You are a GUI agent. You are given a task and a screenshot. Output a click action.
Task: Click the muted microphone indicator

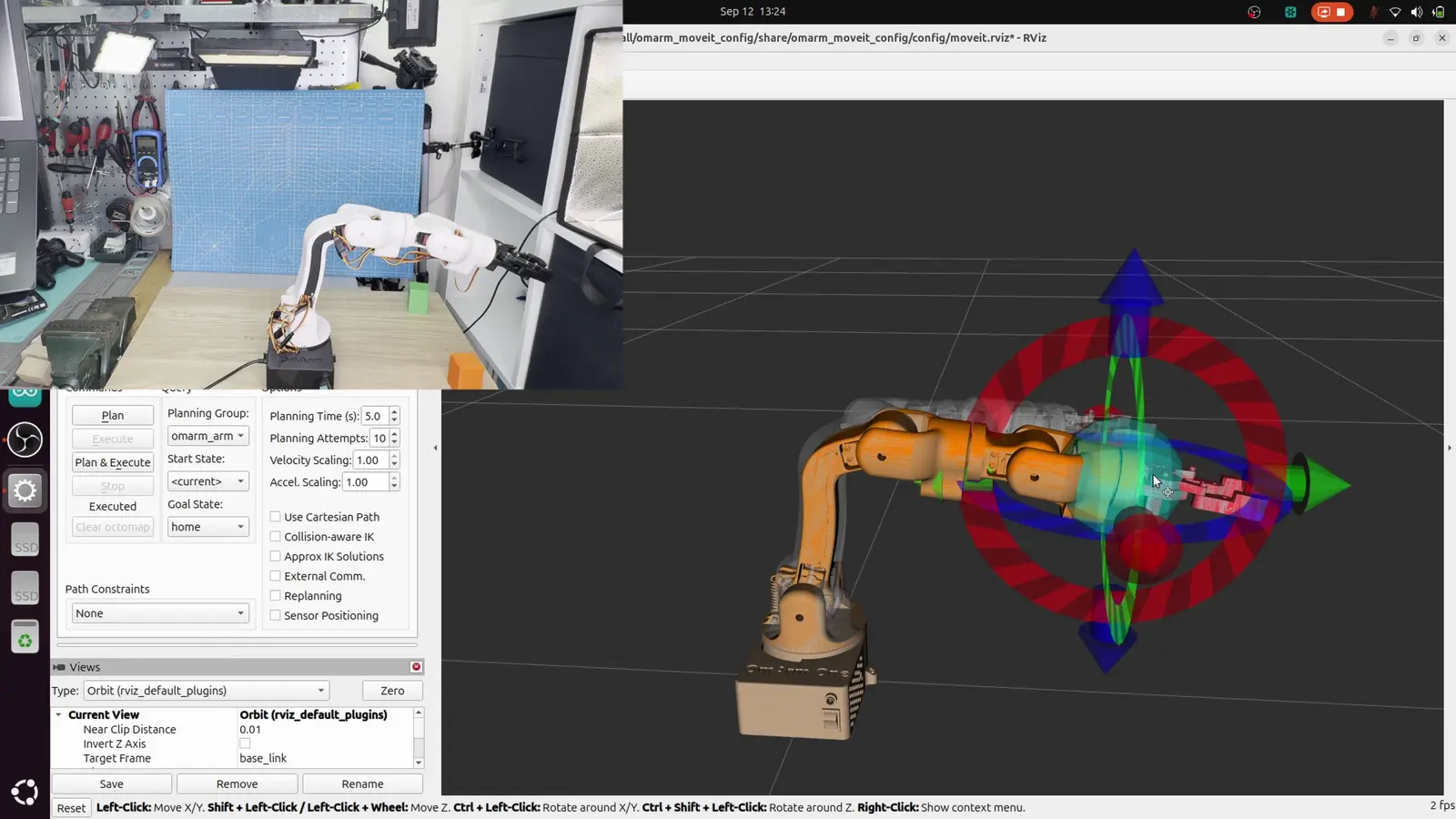click(1373, 12)
